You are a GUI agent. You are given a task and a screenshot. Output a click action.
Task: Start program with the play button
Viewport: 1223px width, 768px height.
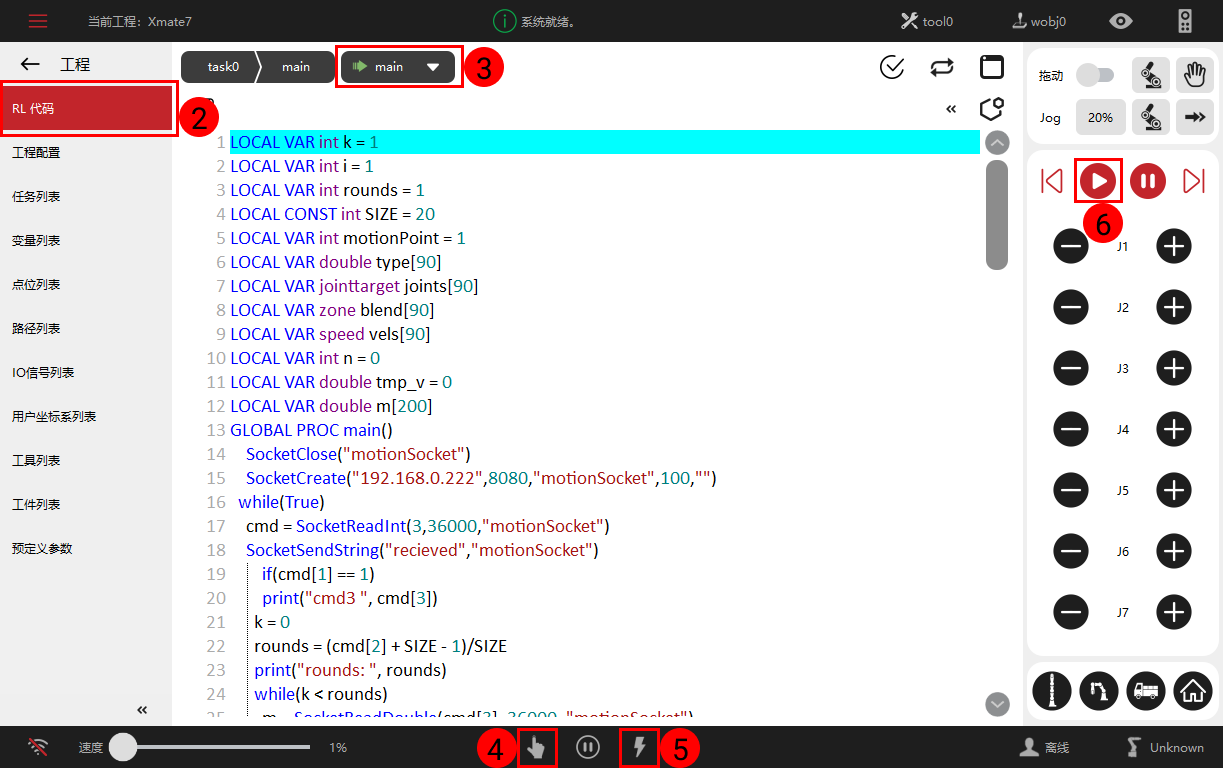click(1098, 181)
